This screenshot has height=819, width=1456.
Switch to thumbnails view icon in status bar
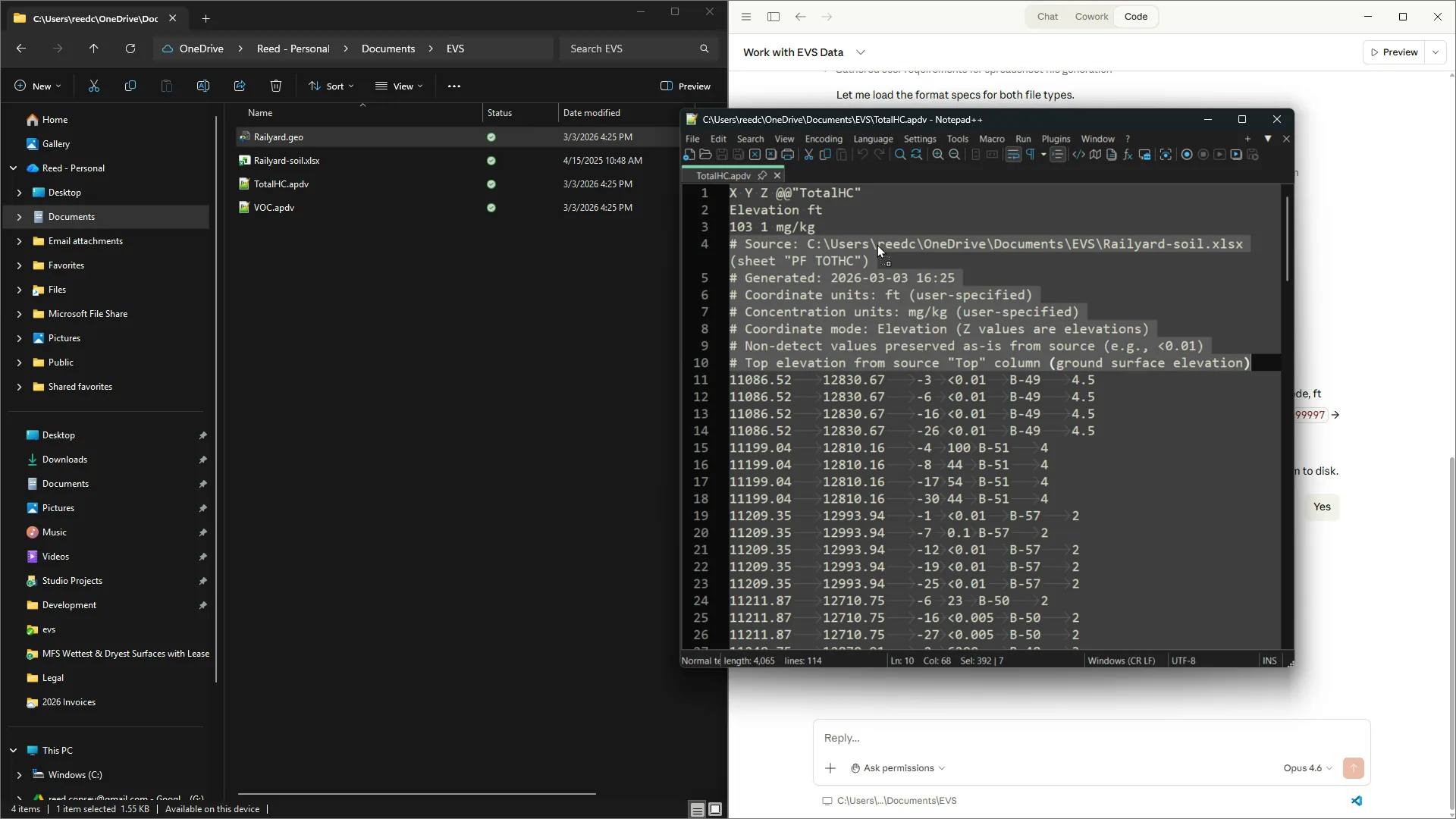(715, 809)
